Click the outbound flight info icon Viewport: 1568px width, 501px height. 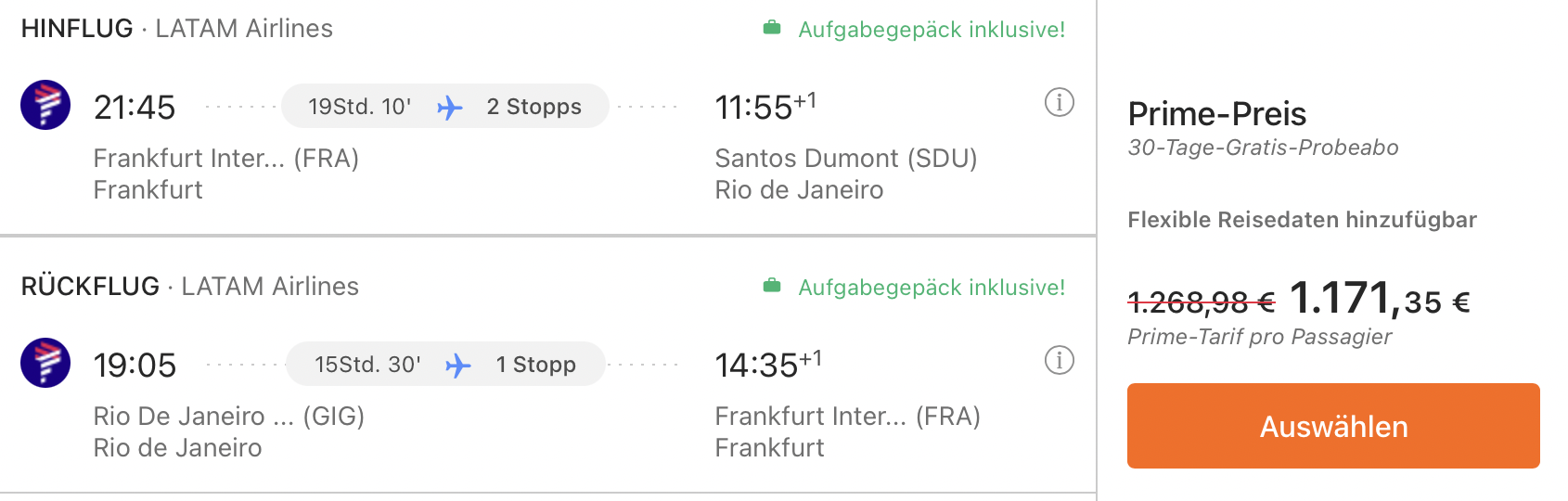[x=1059, y=102]
